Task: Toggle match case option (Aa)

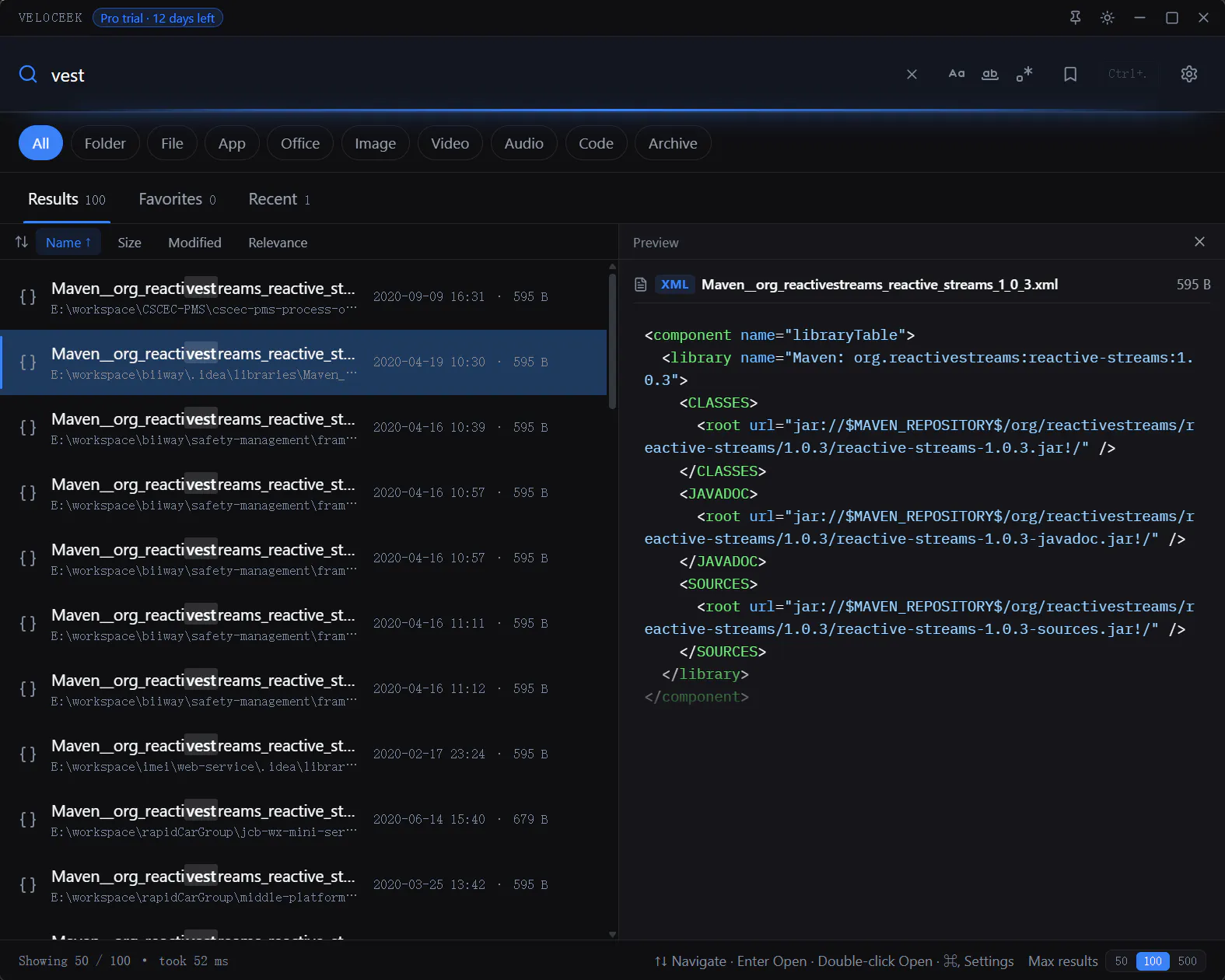Action: (x=957, y=74)
